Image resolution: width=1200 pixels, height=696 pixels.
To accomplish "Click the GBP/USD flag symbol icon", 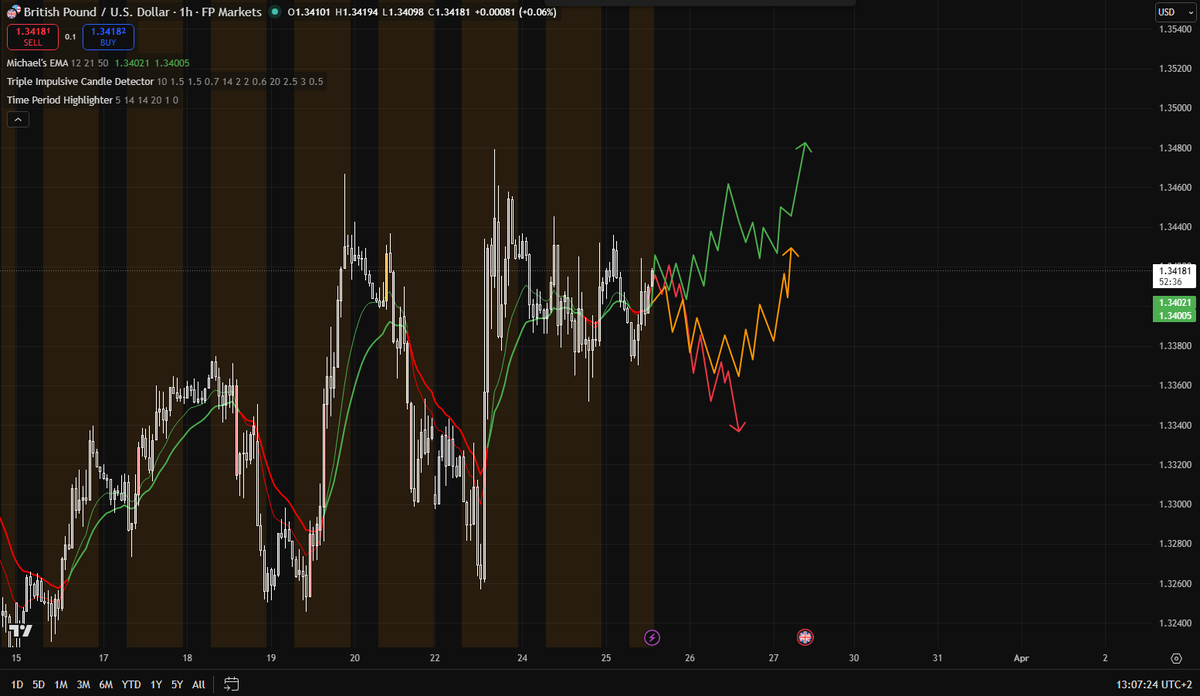I will [13, 12].
